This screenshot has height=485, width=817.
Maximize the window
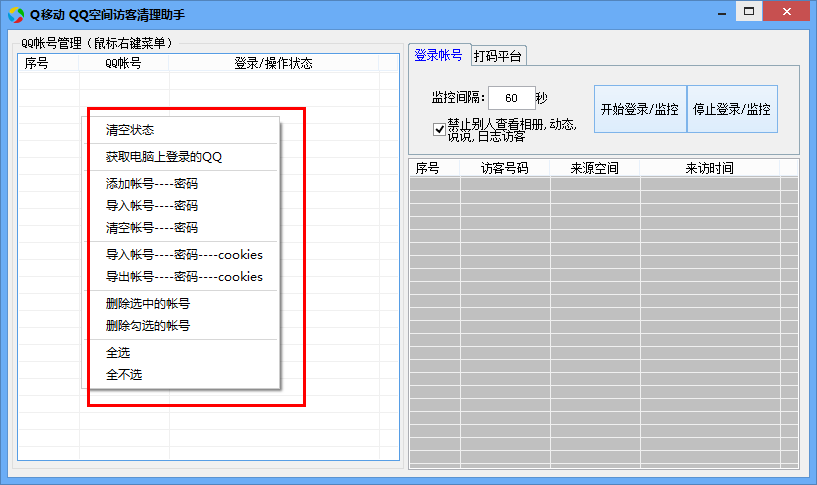click(749, 11)
